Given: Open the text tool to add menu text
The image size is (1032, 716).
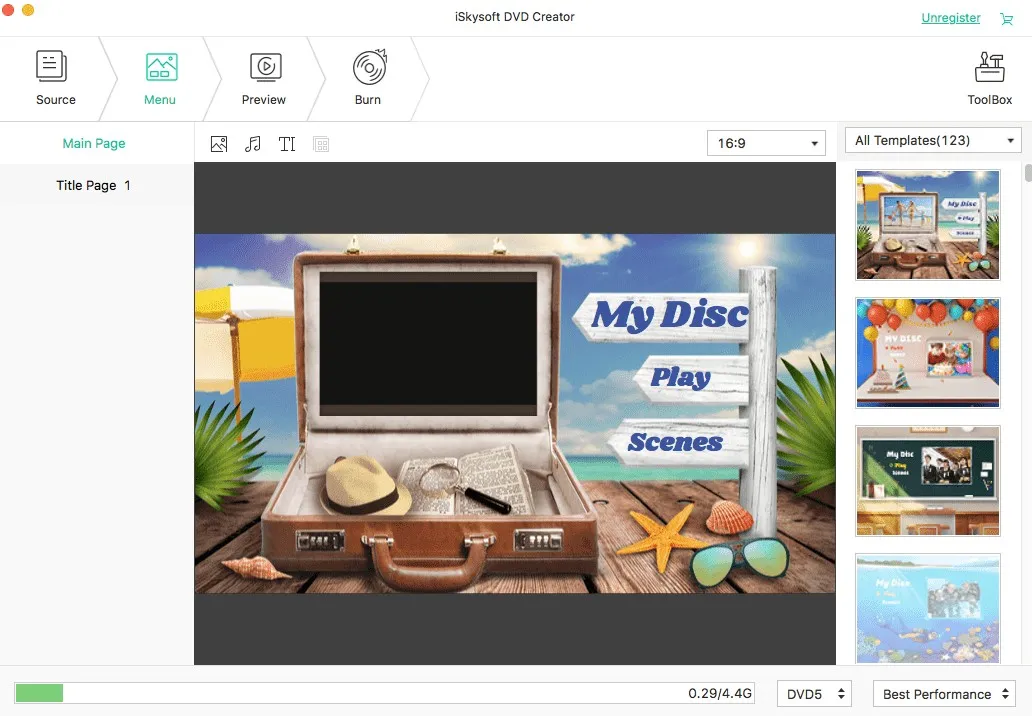Looking at the screenshot, I should pos(287,143).
